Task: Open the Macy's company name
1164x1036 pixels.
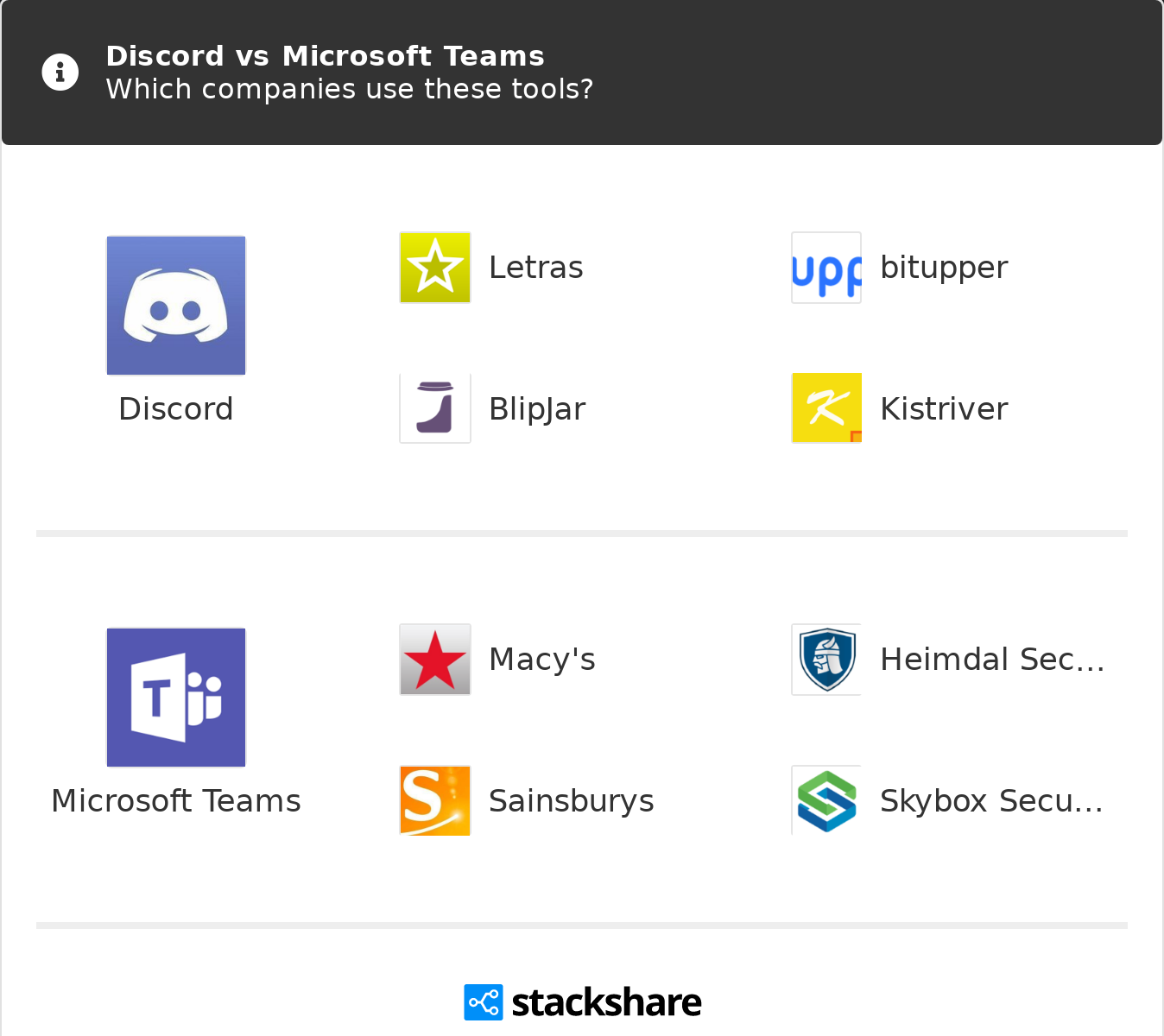Action: 542,660
